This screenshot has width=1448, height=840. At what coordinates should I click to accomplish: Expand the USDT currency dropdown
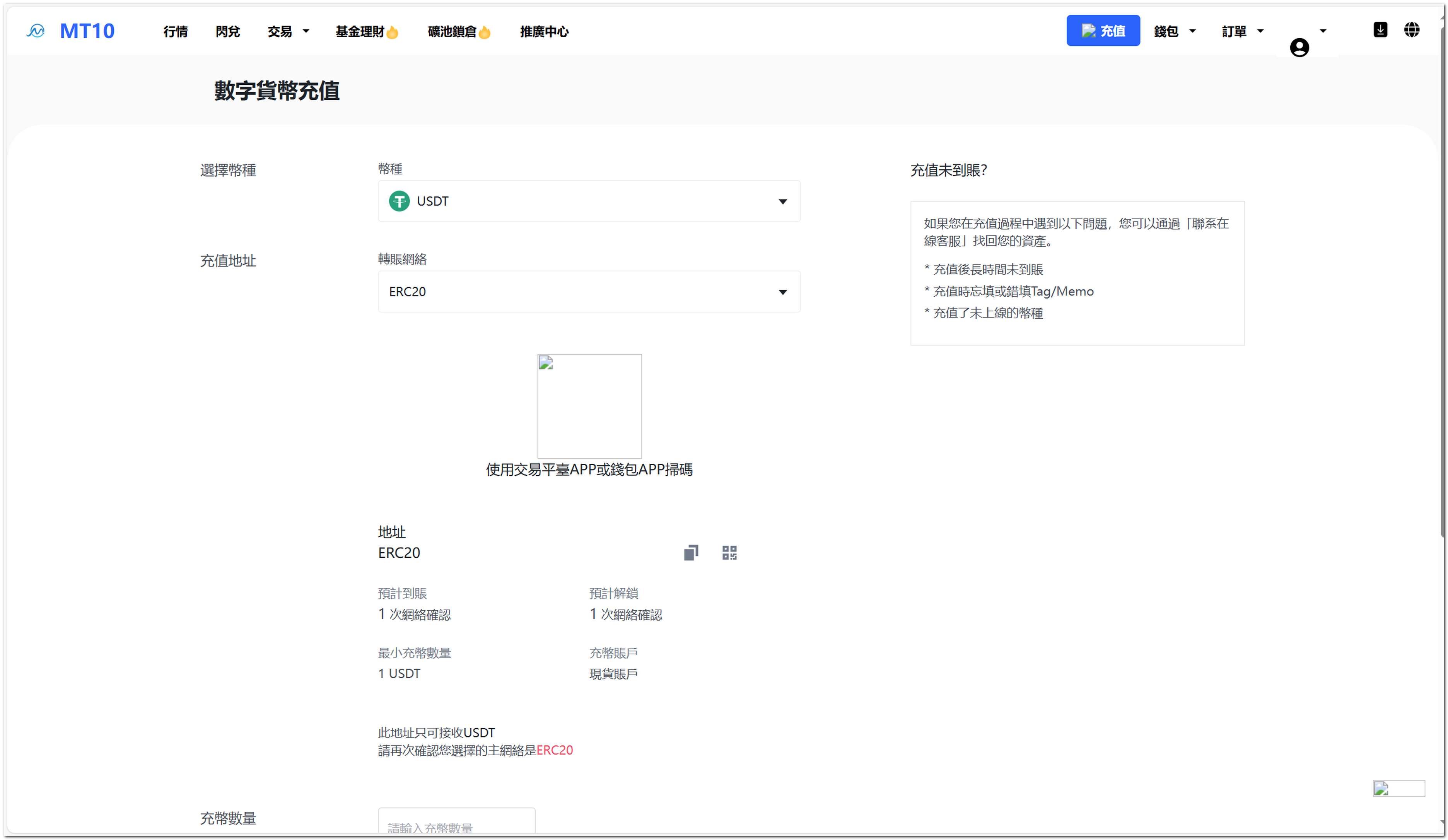click(x=782, y=201)
